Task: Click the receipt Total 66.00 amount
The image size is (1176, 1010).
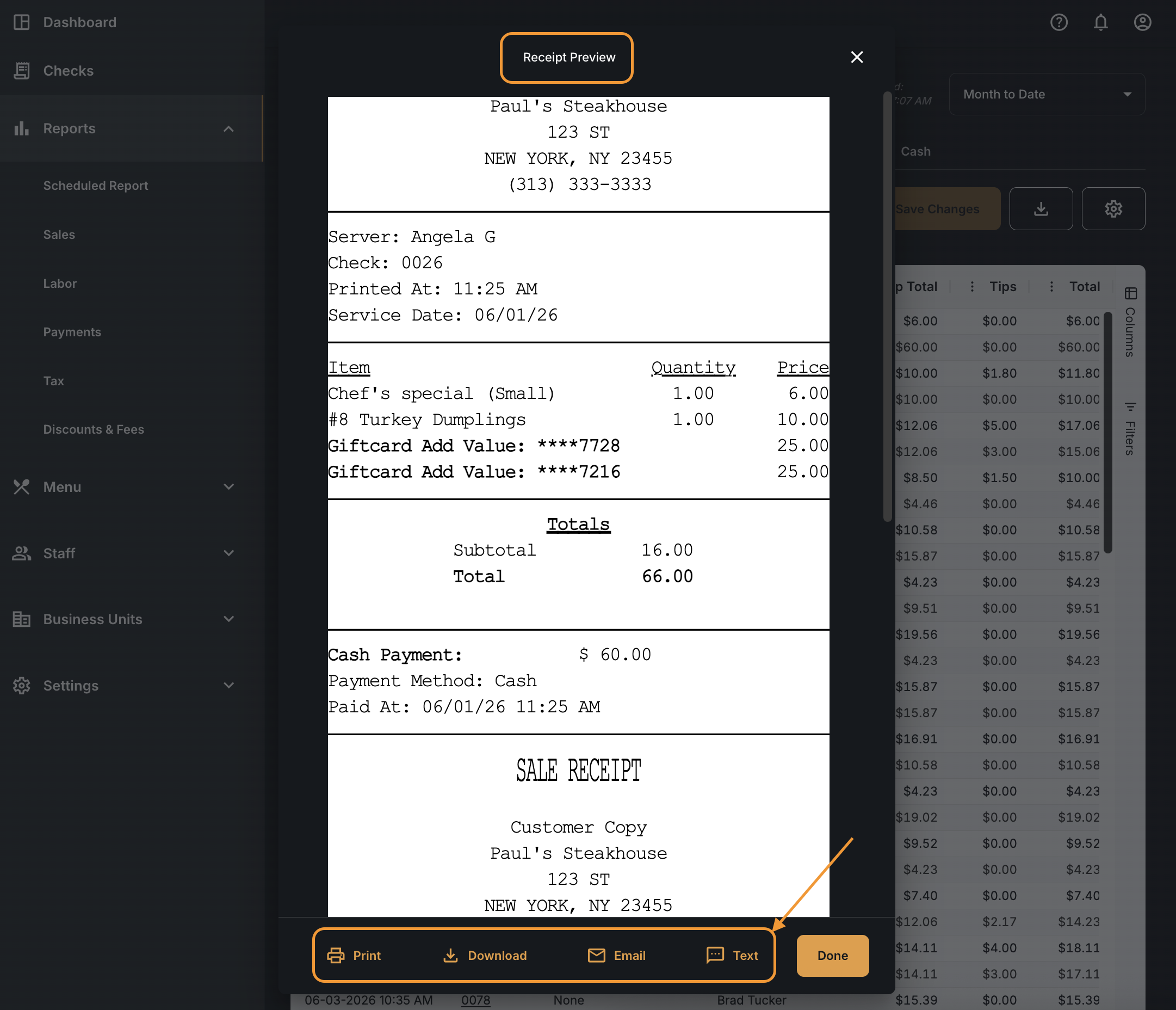Action: click(x=667, y=576)
